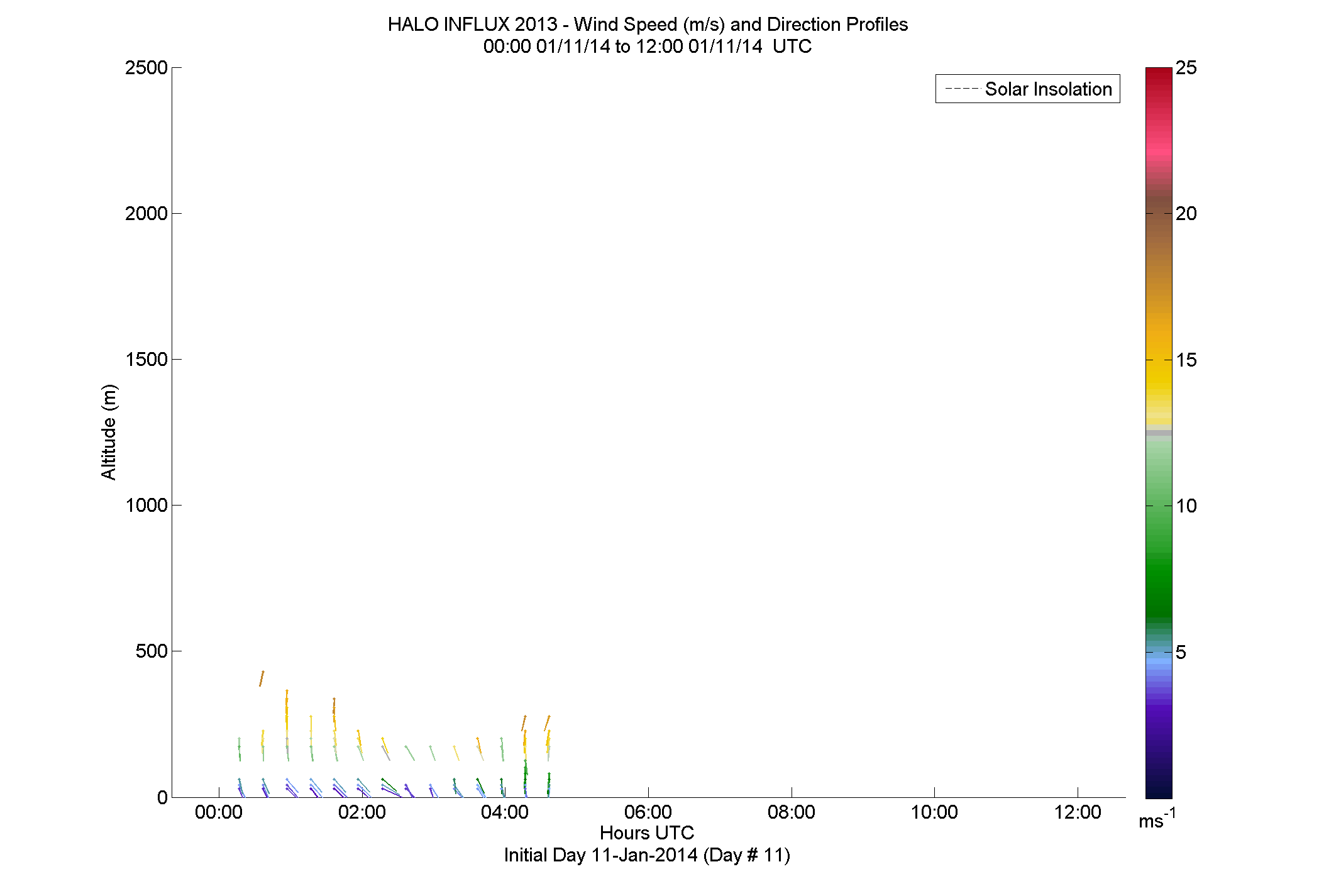Screen dimensions: 1319x896
Task: Pick the red top of the colorbar
Action: point(1159,73)
